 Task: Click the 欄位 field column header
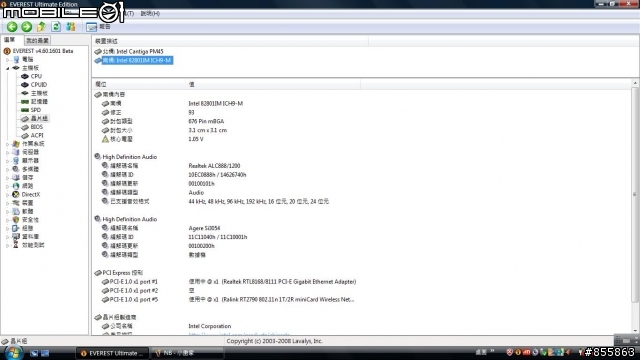coord(139,84)
